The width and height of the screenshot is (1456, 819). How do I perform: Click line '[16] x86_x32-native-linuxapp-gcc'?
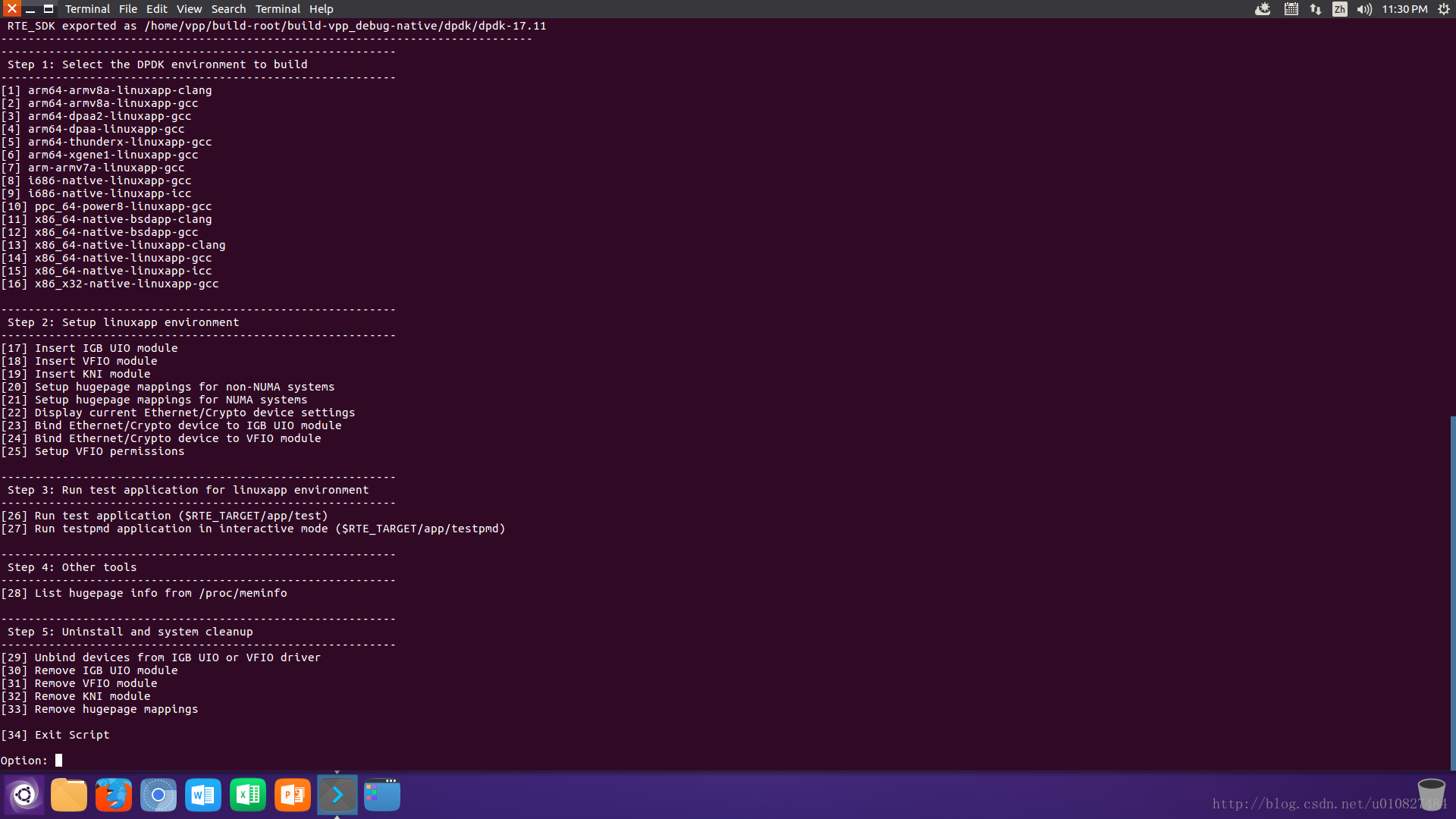pyautogui.click(x=110, y=284)
